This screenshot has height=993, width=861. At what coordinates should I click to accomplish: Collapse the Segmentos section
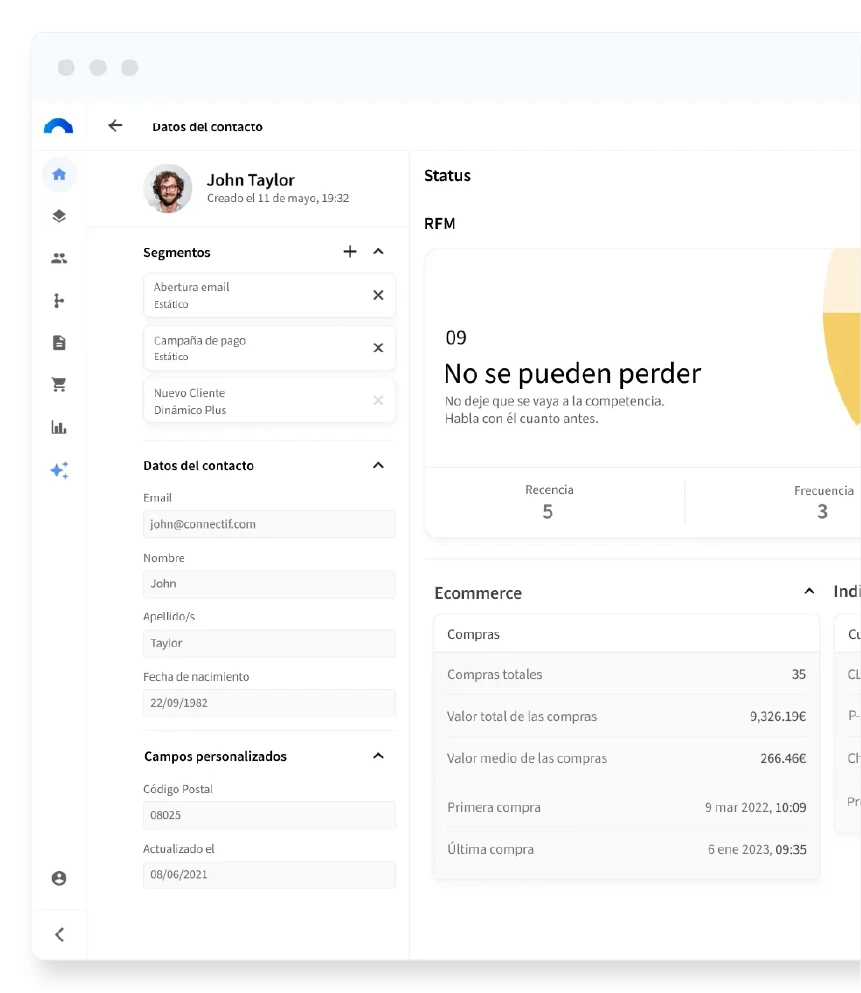379,251
